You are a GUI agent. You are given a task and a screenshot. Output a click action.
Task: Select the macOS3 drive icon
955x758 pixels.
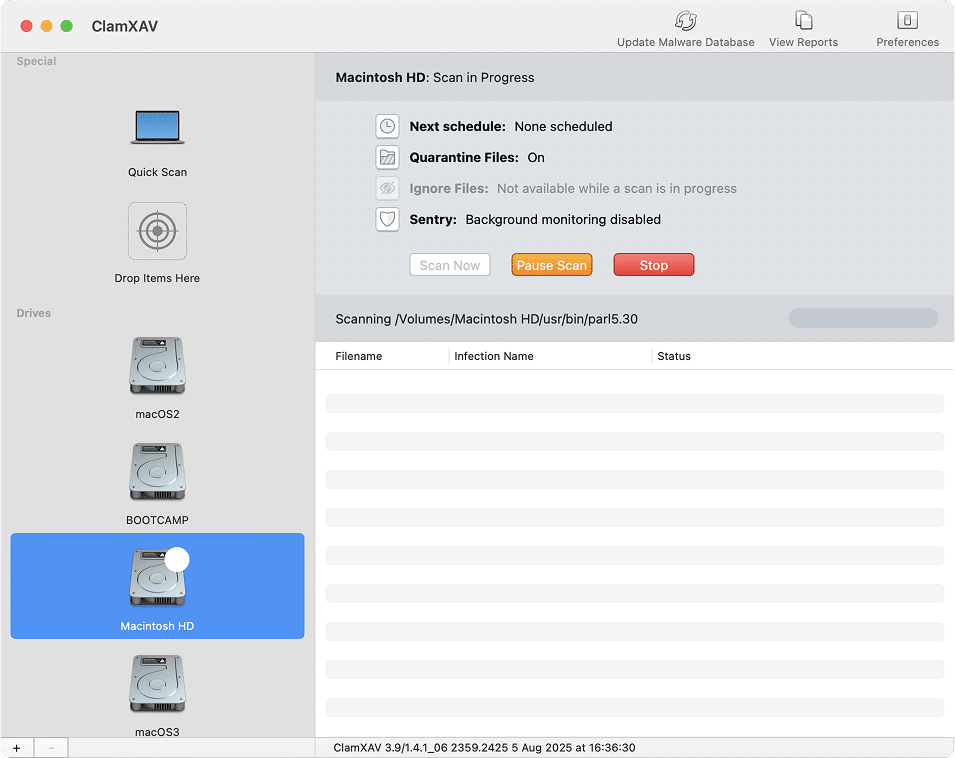157,684
